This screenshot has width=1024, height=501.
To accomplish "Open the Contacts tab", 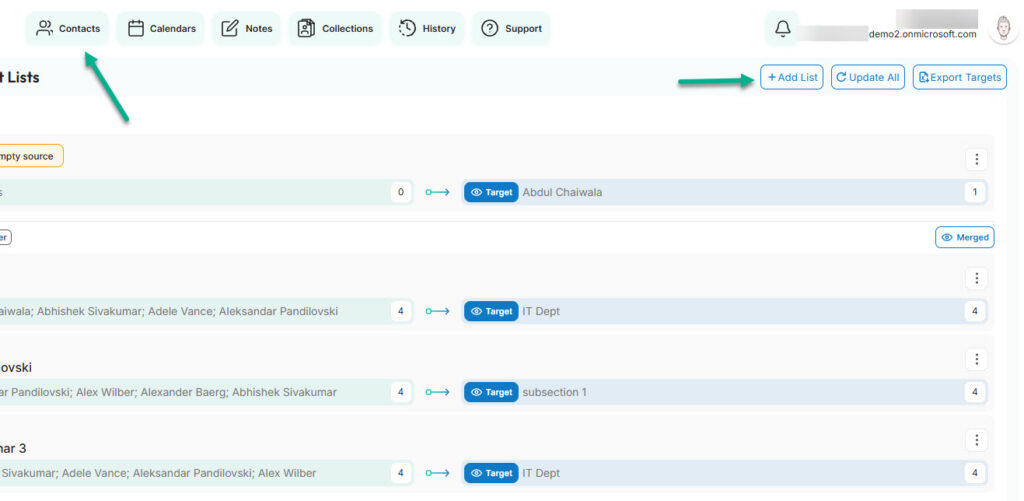I will pos(68,29).
